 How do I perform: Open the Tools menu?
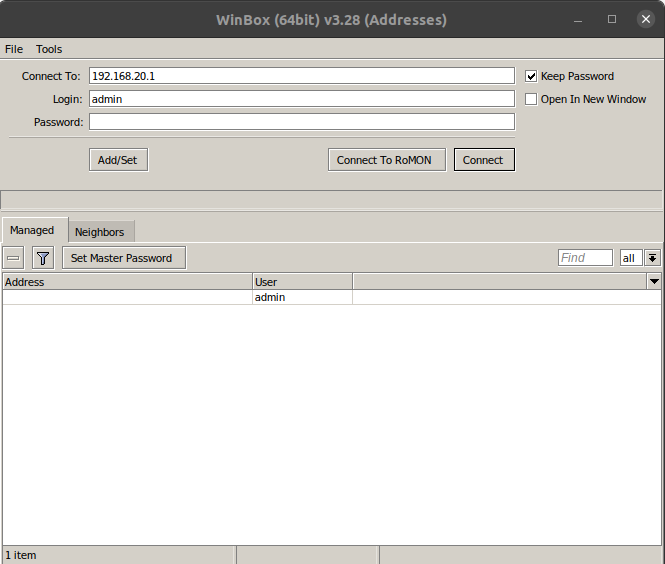click(49, 49)
